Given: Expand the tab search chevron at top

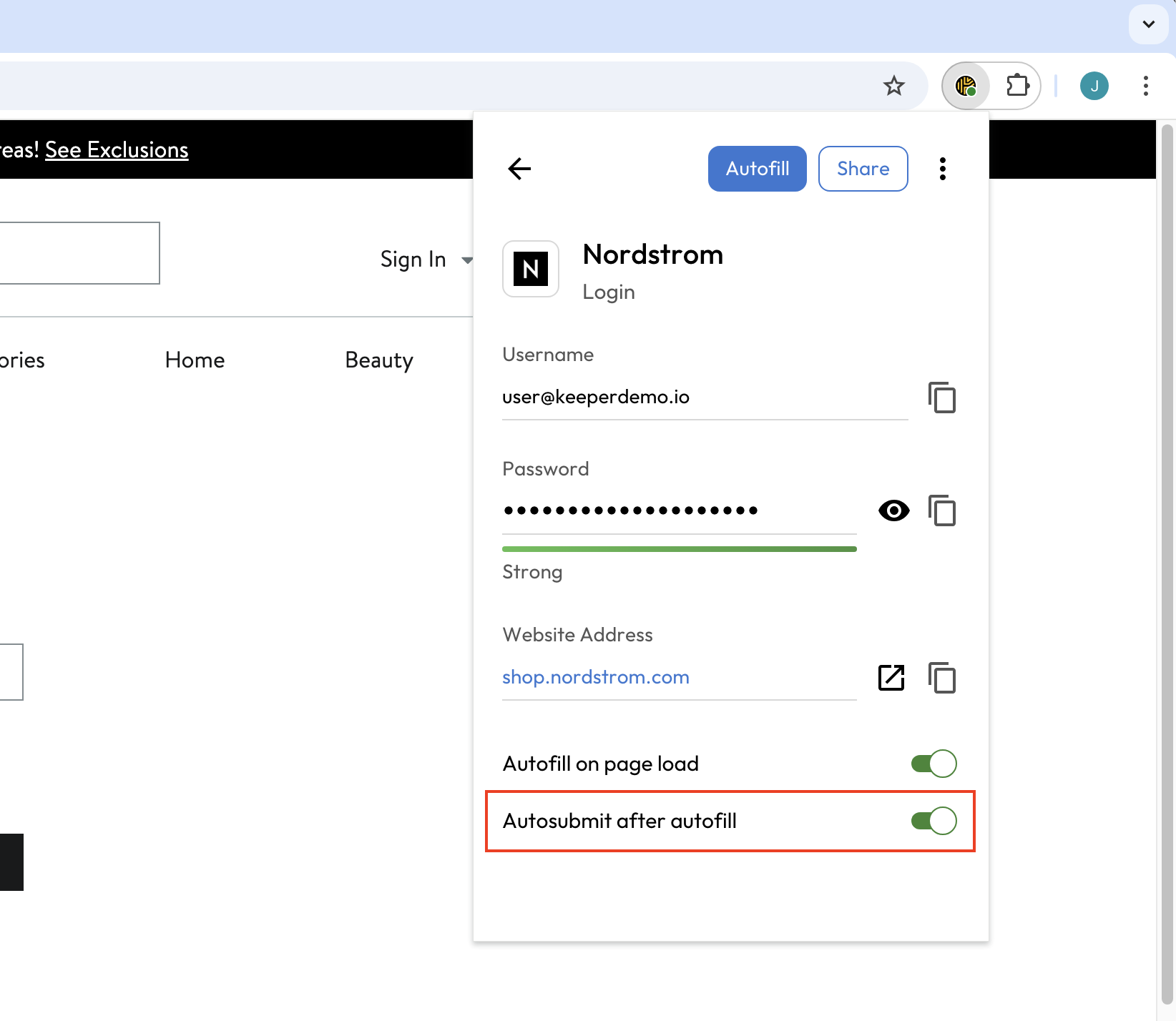Looking at the screenshot, I should coord(1148,24).
